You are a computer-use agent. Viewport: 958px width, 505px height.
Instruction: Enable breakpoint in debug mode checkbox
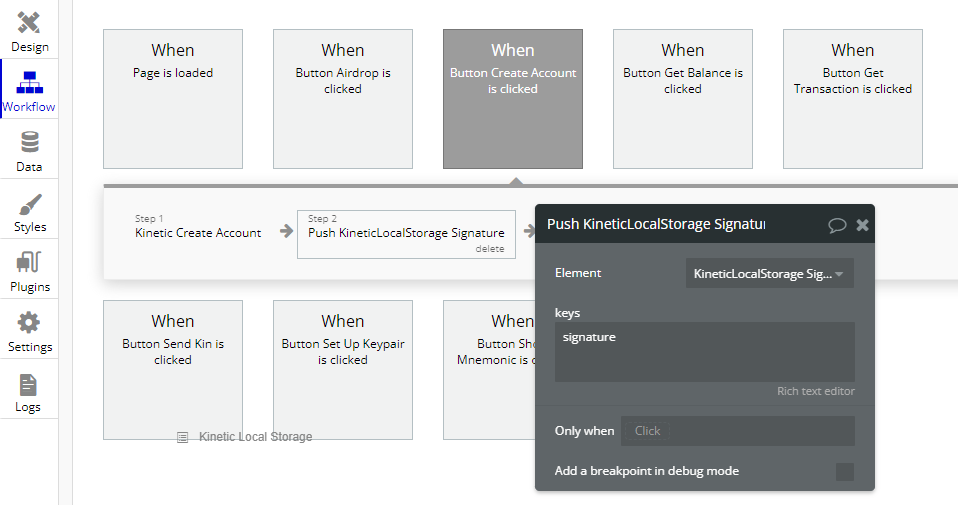(844, 471)
